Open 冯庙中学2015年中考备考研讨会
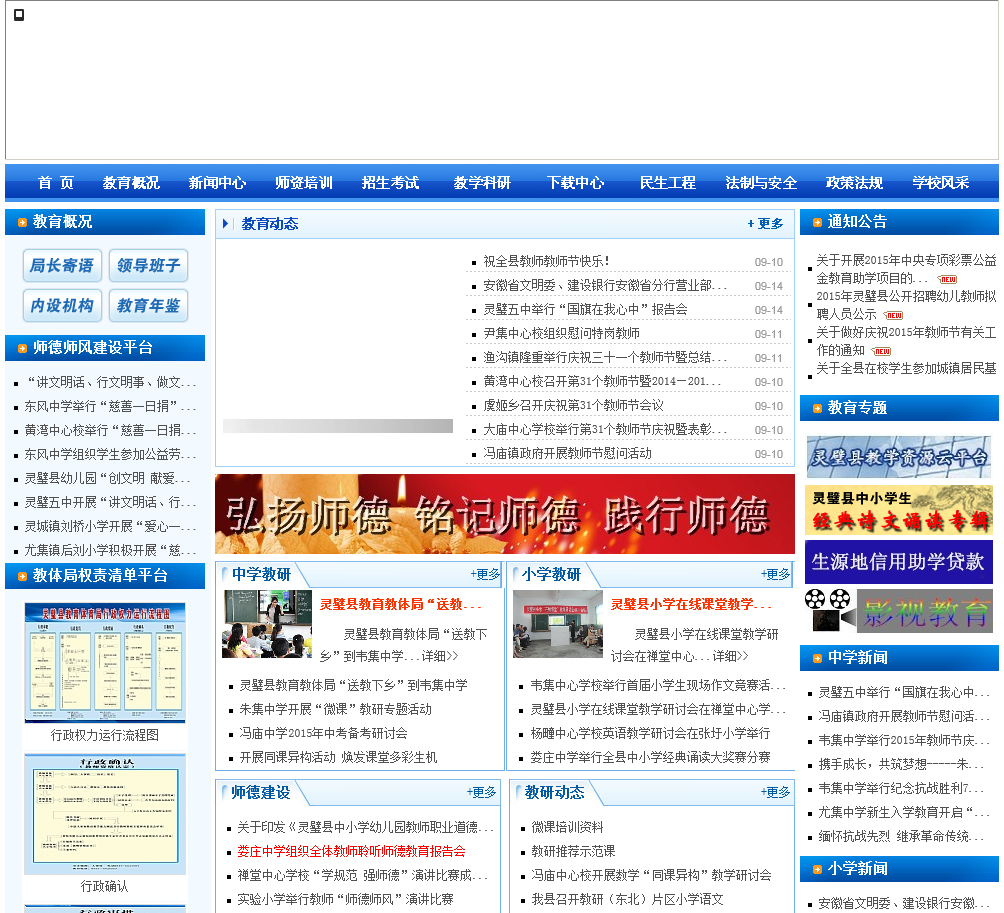 [x=323, y=733]
